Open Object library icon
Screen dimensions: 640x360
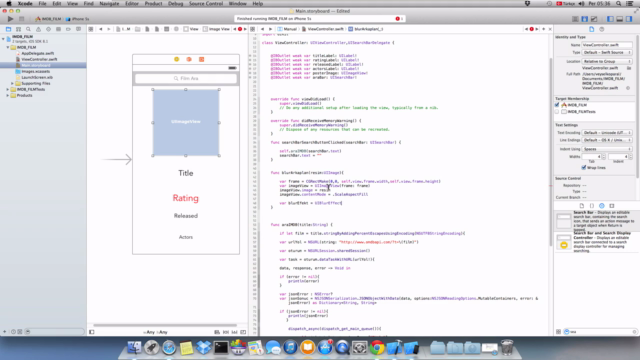tap(602, 206)
